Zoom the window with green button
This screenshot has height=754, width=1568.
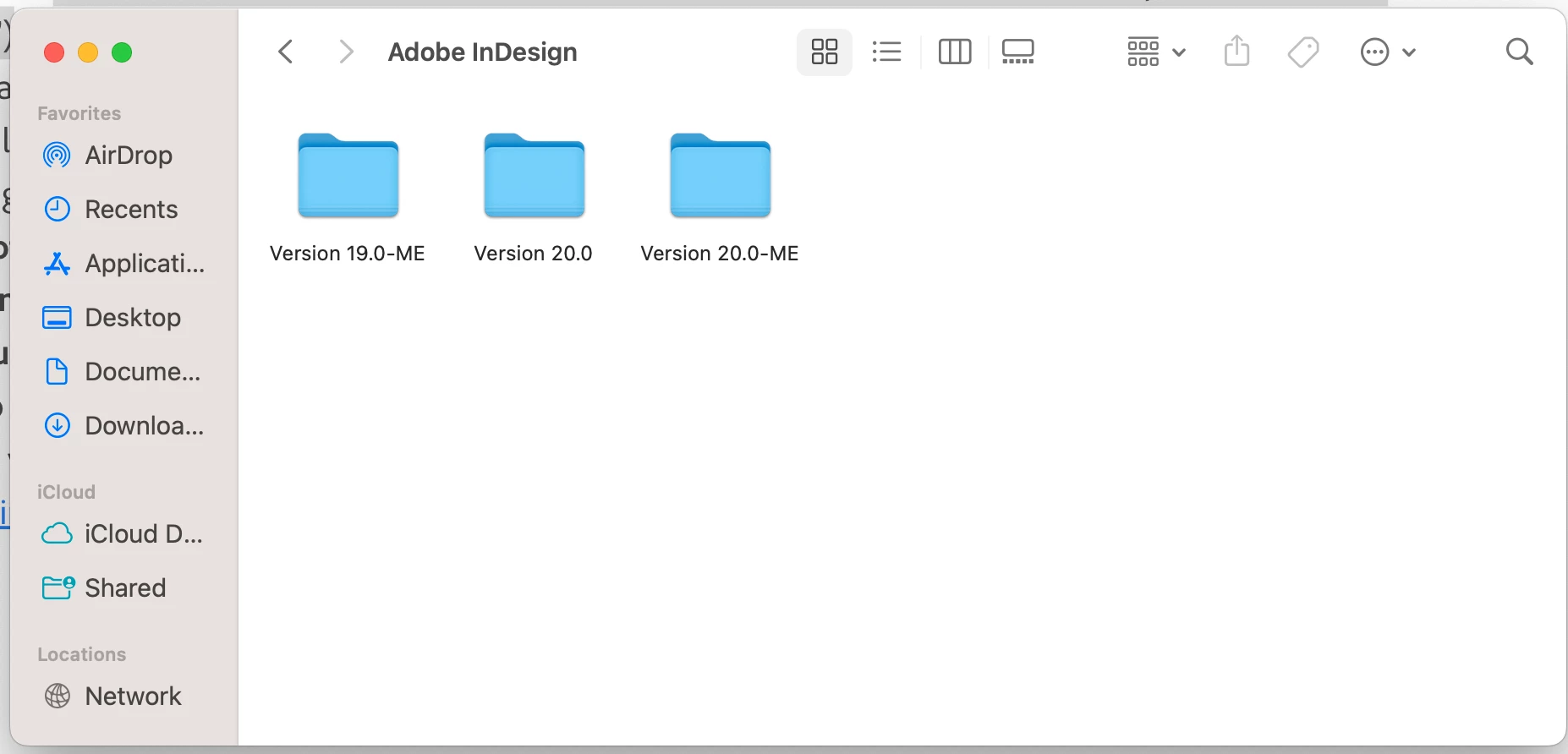pos(122,52)
